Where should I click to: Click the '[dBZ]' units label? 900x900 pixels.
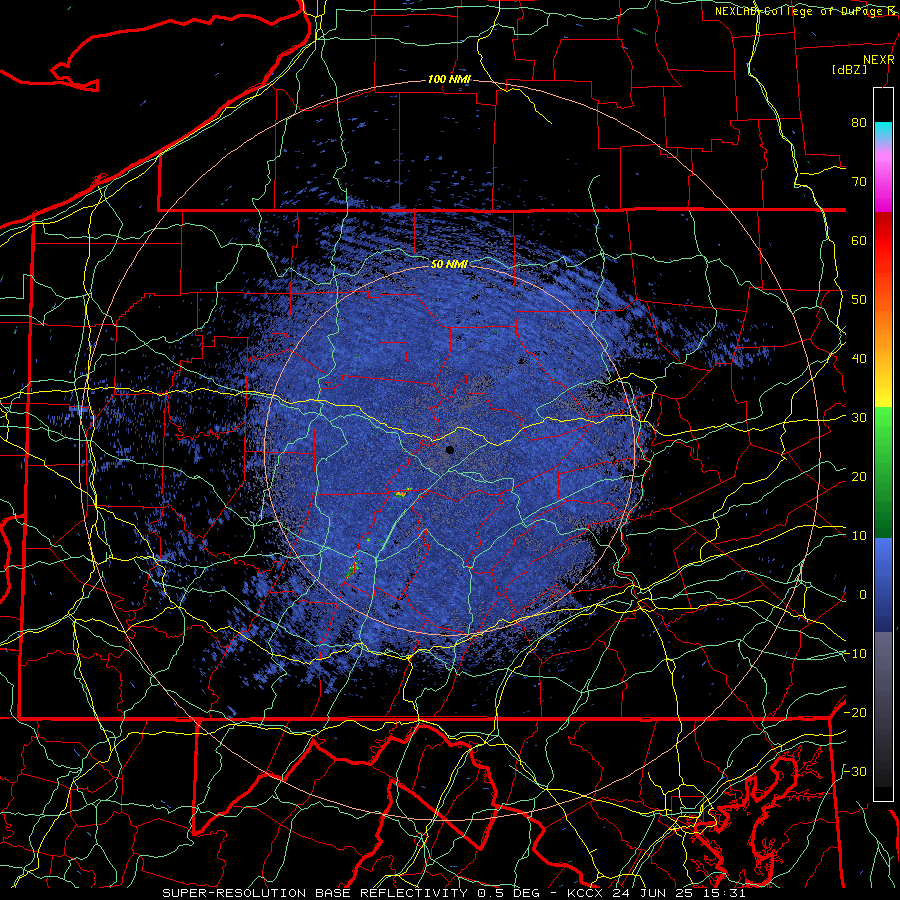[849, 69]
